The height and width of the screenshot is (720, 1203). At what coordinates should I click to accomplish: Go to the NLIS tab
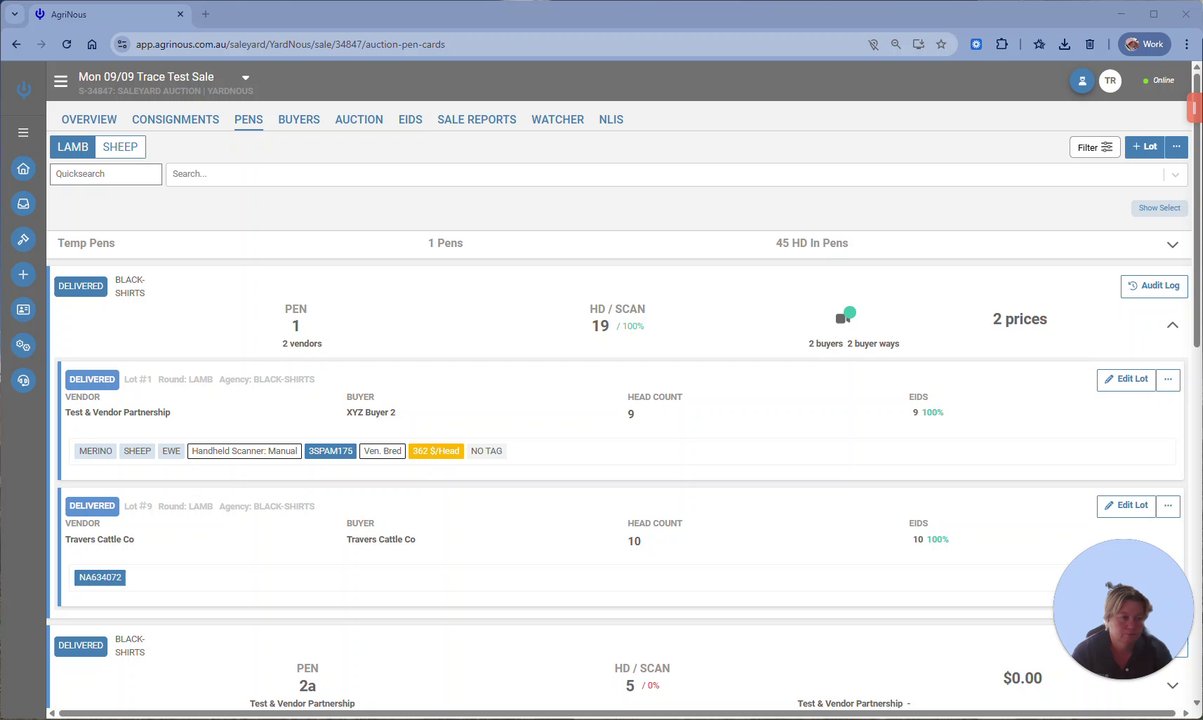coord(611,119)
